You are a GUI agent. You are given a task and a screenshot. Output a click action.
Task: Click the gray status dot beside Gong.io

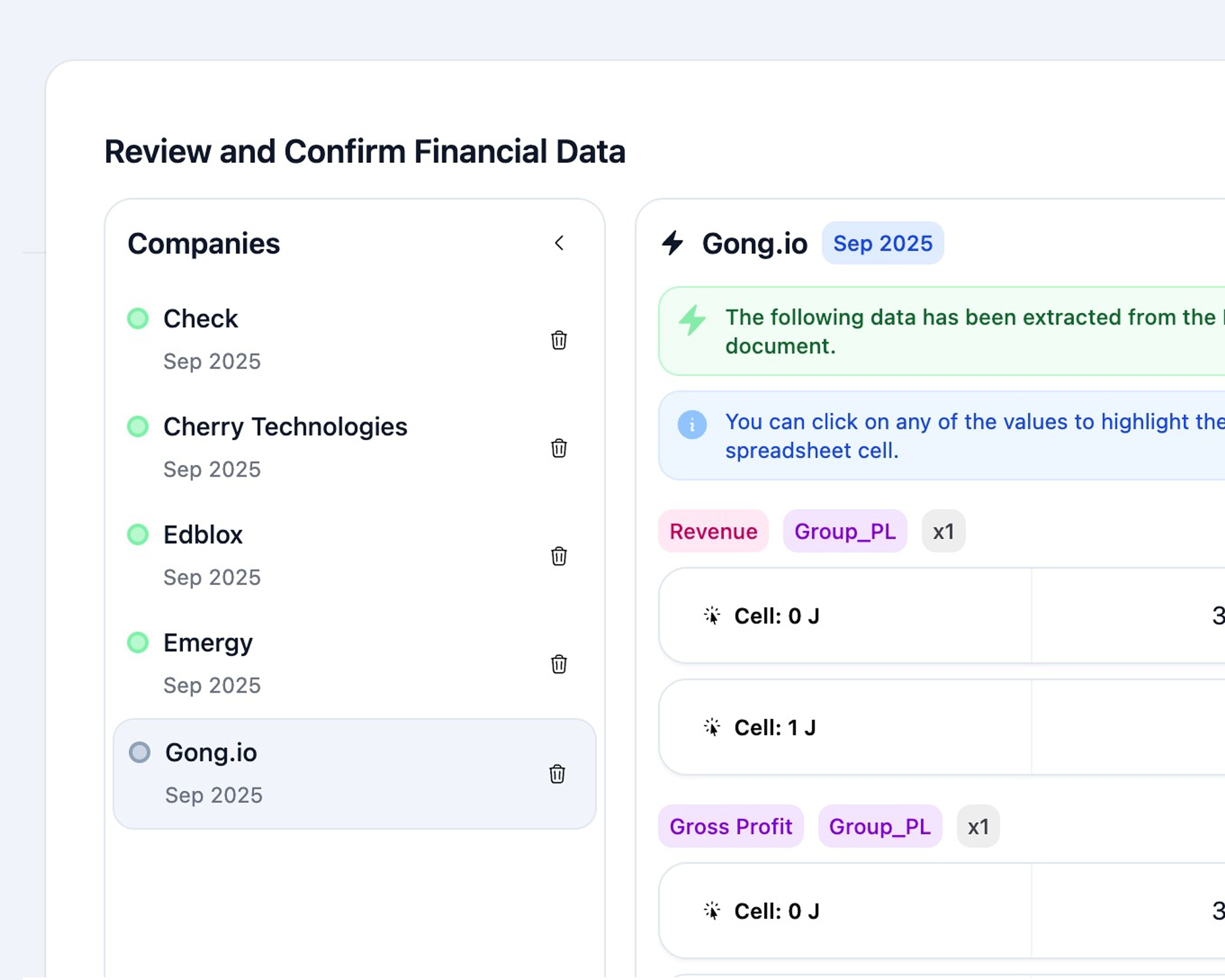point(140,752)
